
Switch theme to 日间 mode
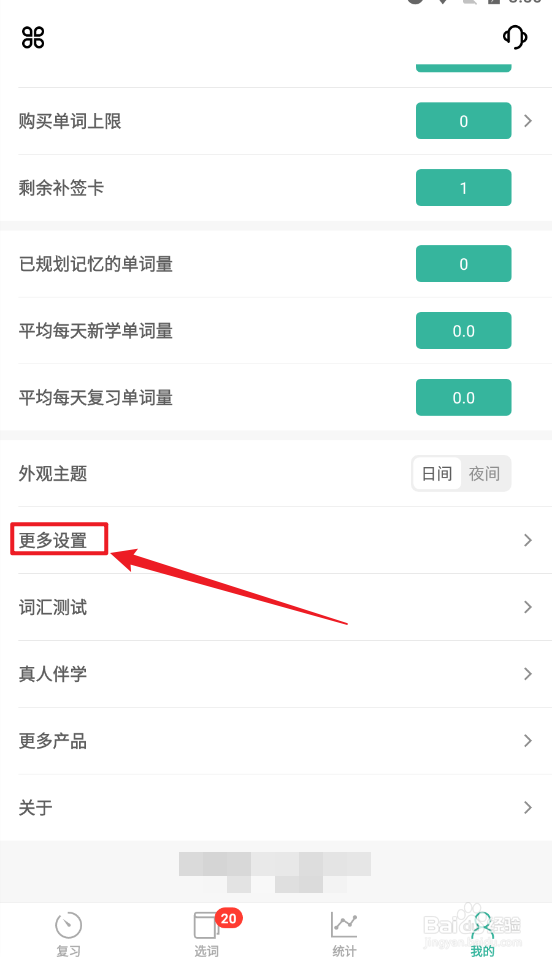(437, 474)
